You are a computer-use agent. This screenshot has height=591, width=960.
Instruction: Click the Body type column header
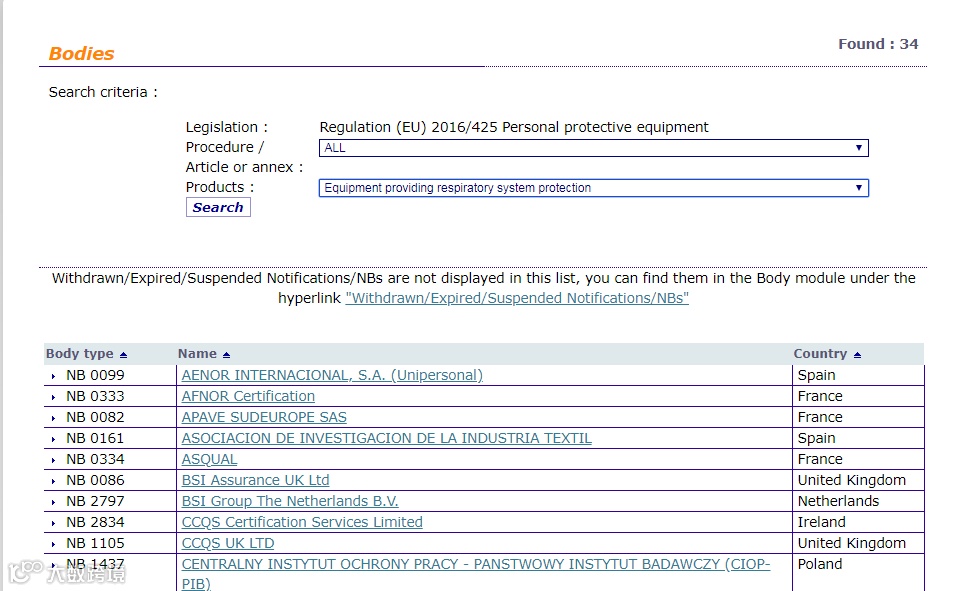(80, 353)
